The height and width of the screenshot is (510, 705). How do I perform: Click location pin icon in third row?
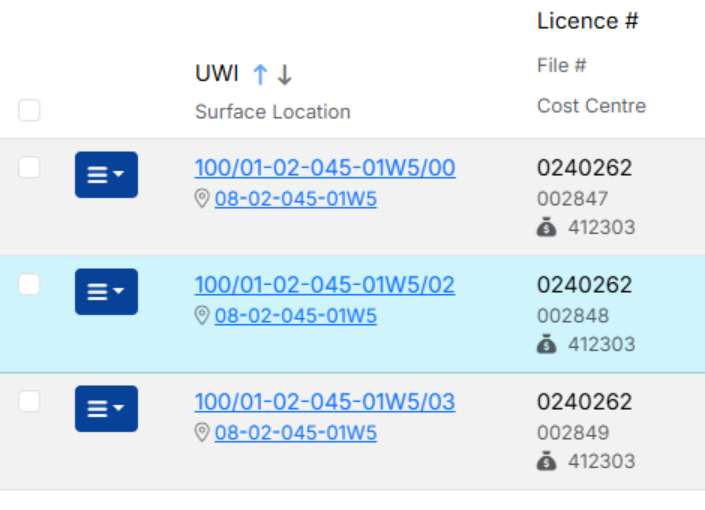[x=202, y=433]
